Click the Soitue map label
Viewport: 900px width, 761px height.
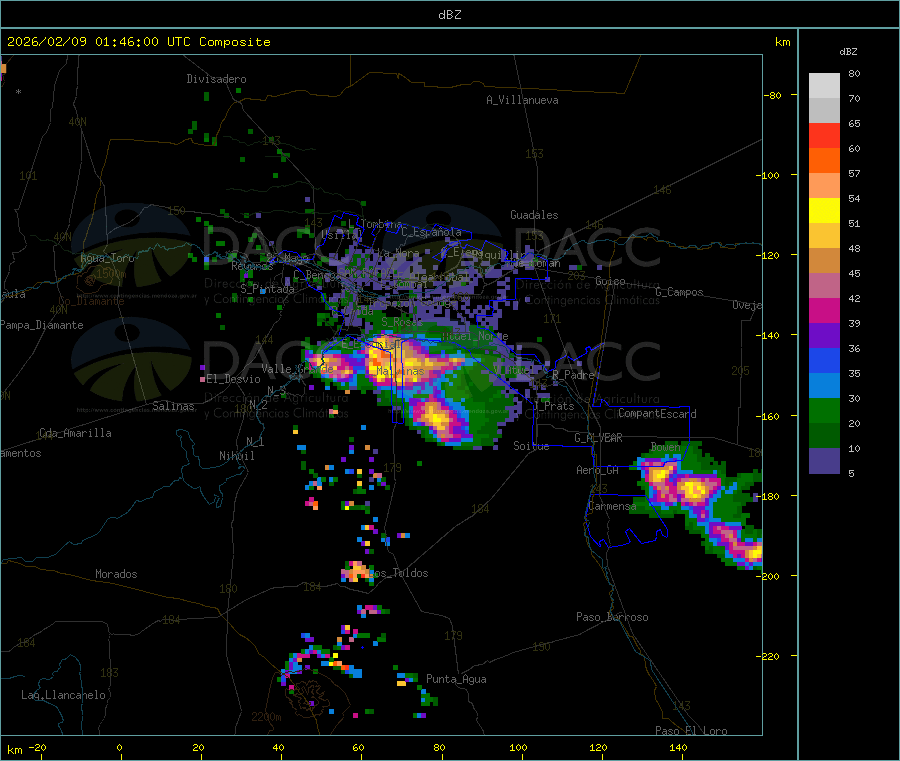pyautogui.click(x=531, y=446)
